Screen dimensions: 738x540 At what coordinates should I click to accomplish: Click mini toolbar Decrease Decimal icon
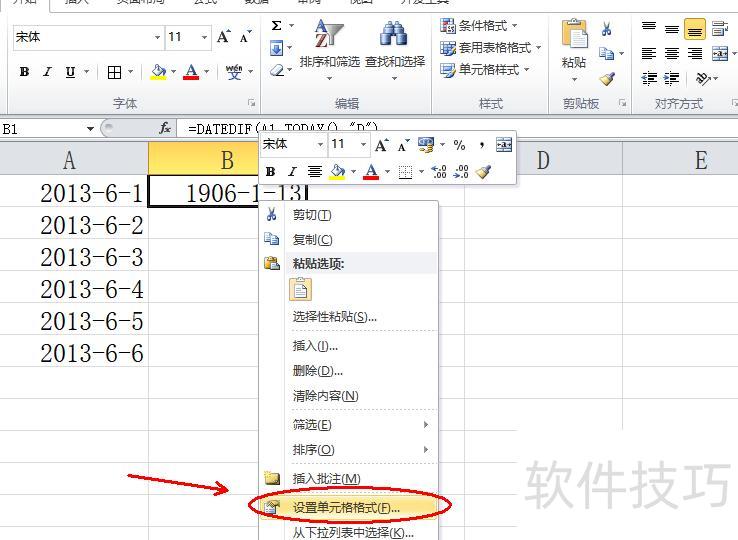(461, 172)
